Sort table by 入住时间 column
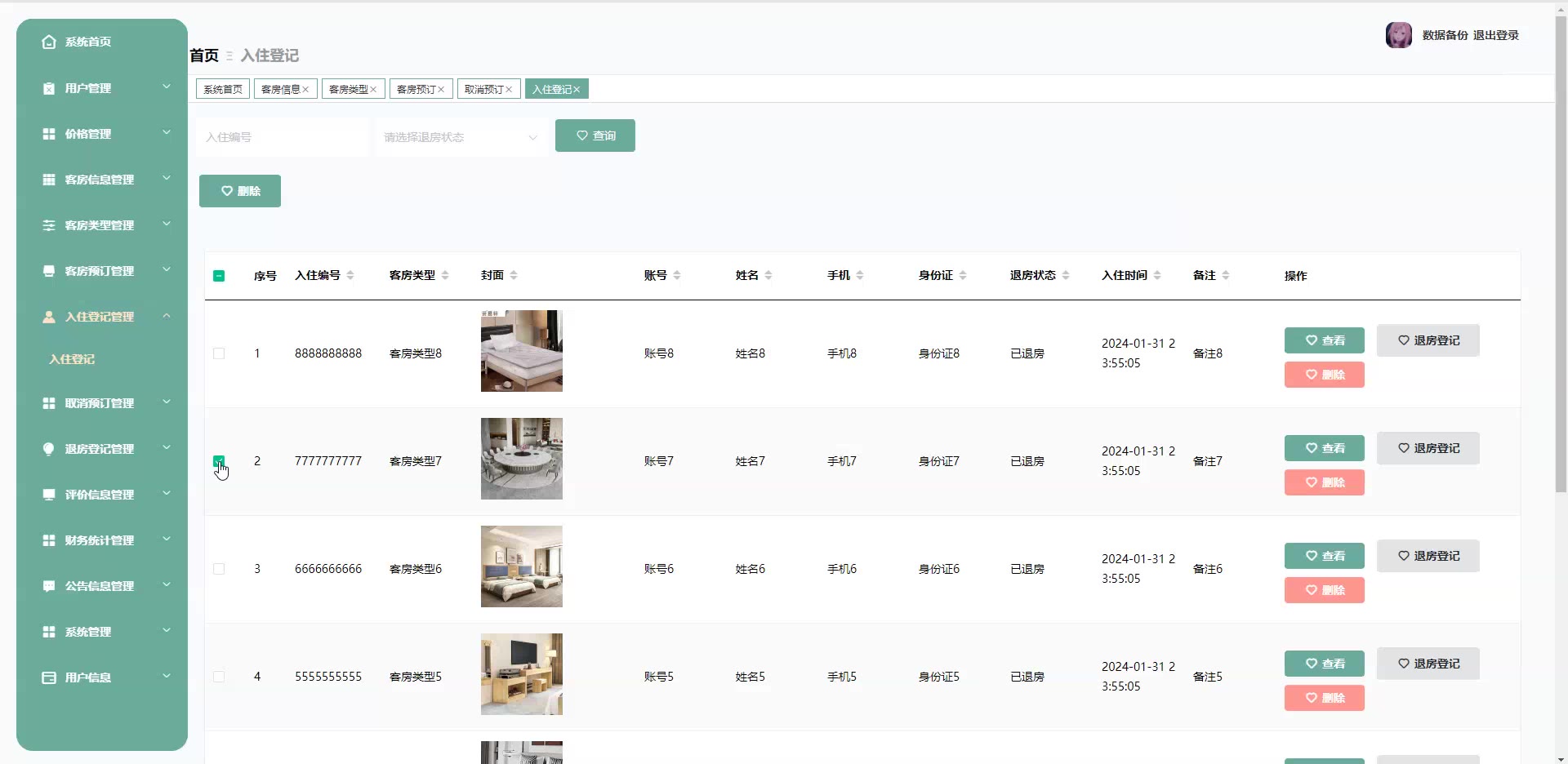The height and width of the screenshot is (764, 1568). pyautogui.click(x=1157, y=276)
